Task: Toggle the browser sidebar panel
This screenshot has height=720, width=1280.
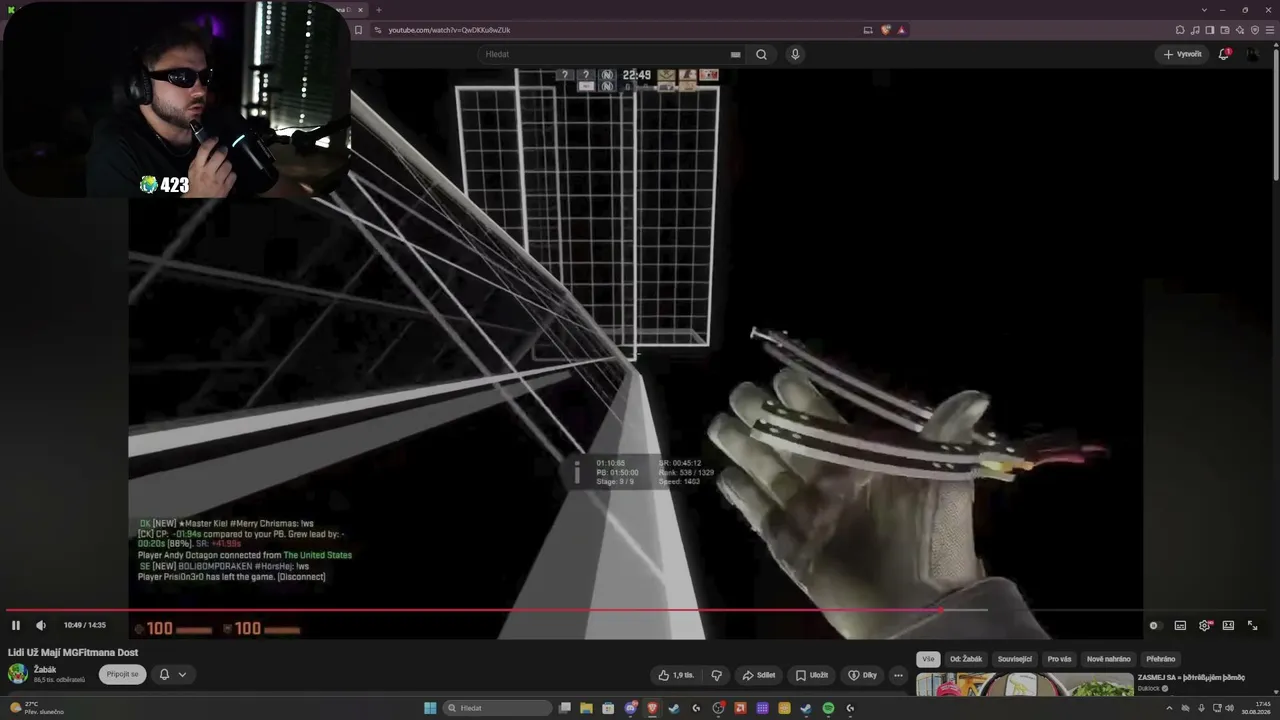Action: coord(1210,30)
